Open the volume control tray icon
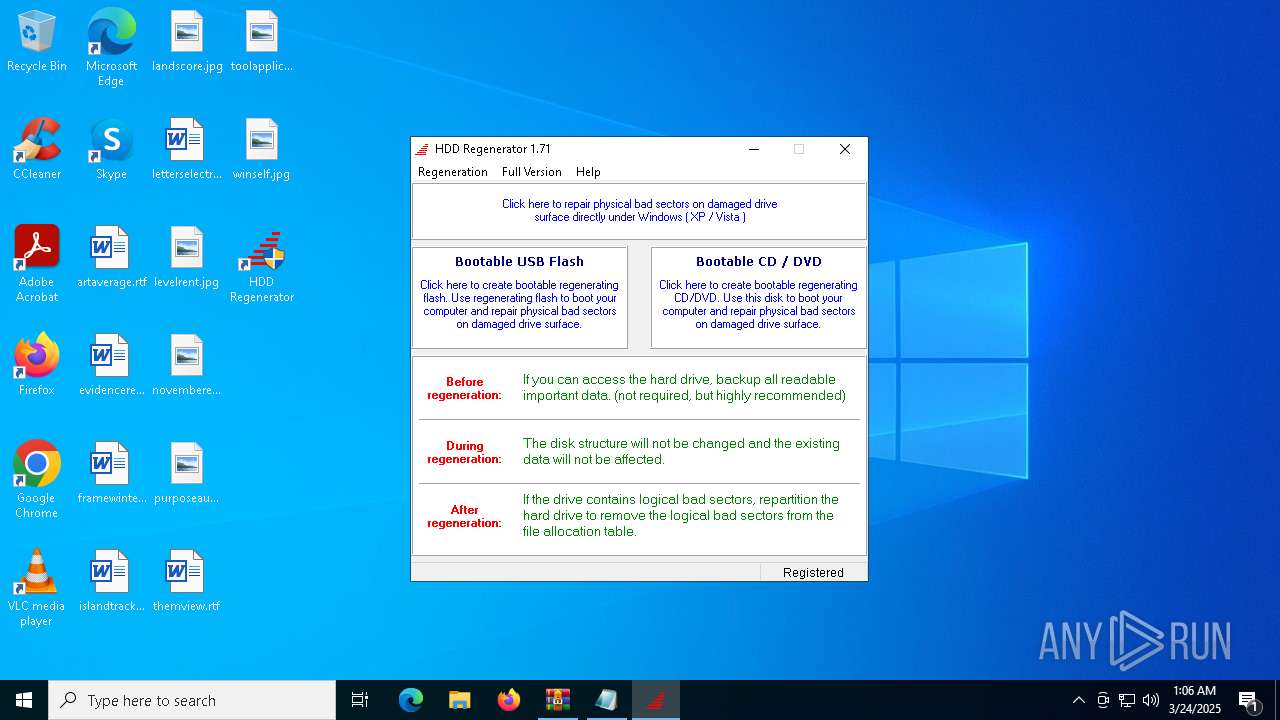 tap(1151, 700)
